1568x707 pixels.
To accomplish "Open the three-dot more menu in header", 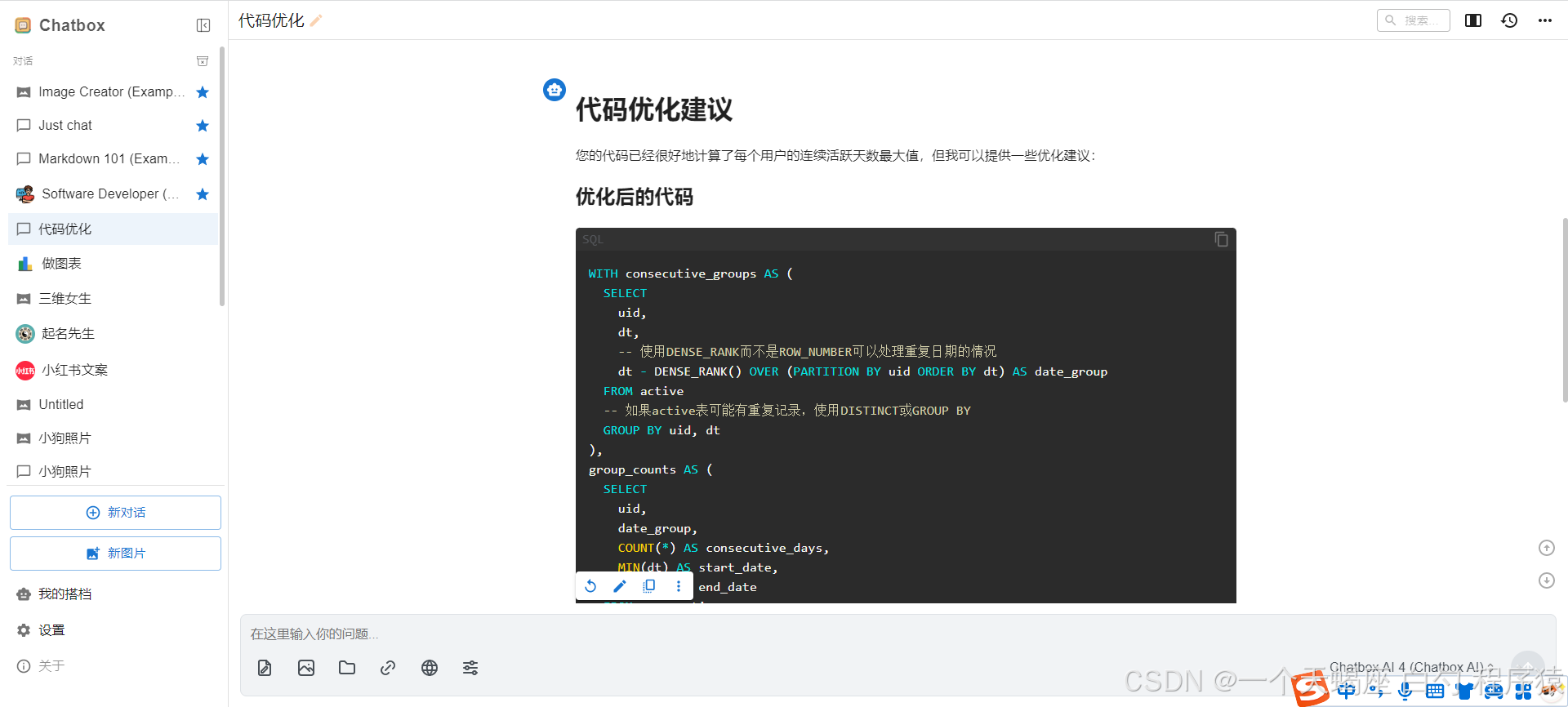I will pos(1545,20).
